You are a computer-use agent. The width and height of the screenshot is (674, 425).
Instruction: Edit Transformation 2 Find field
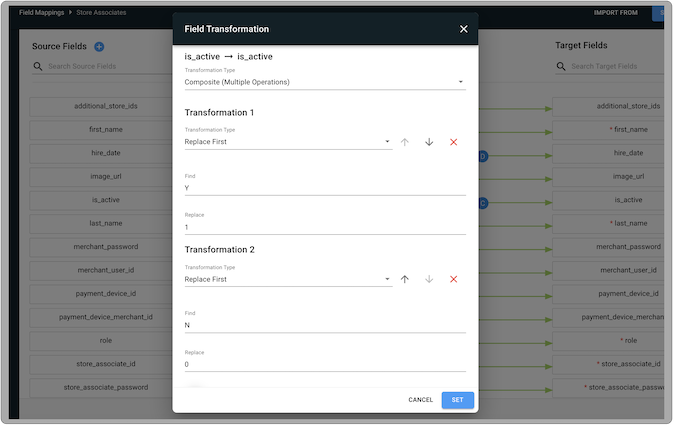pyautogui.click(x=325, y=325)
